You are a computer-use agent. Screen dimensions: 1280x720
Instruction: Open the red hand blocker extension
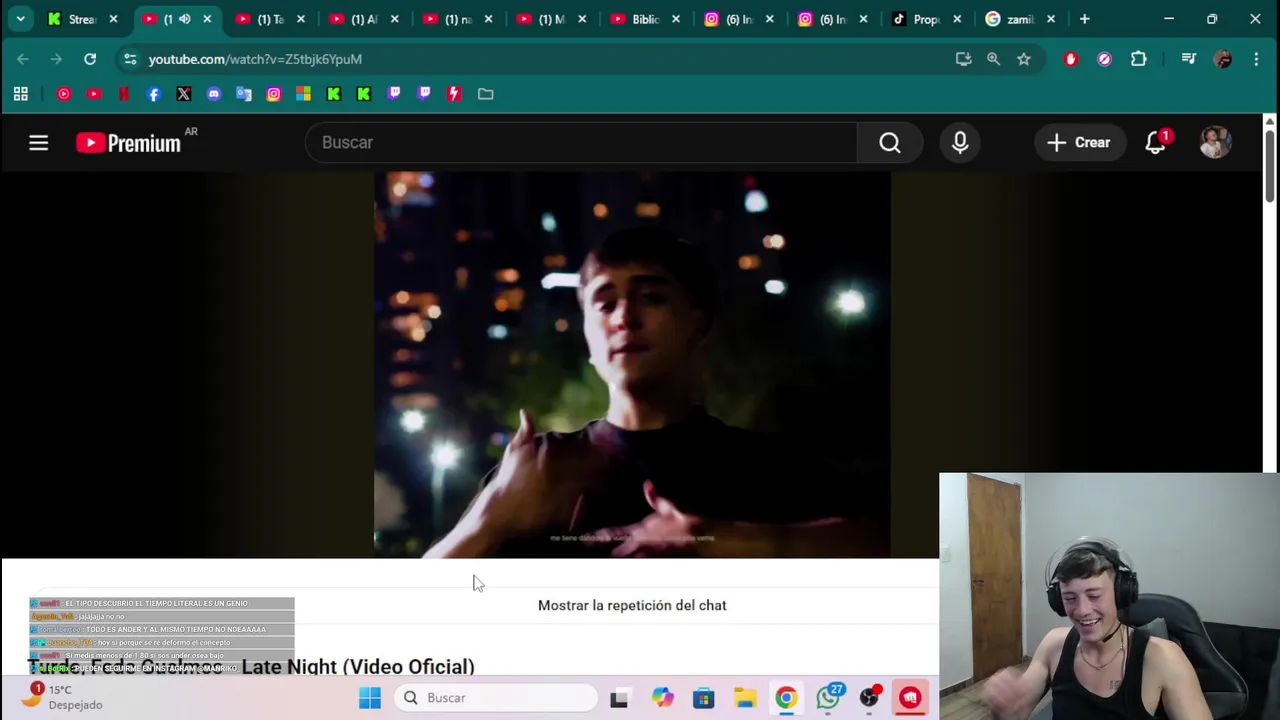1071,59
